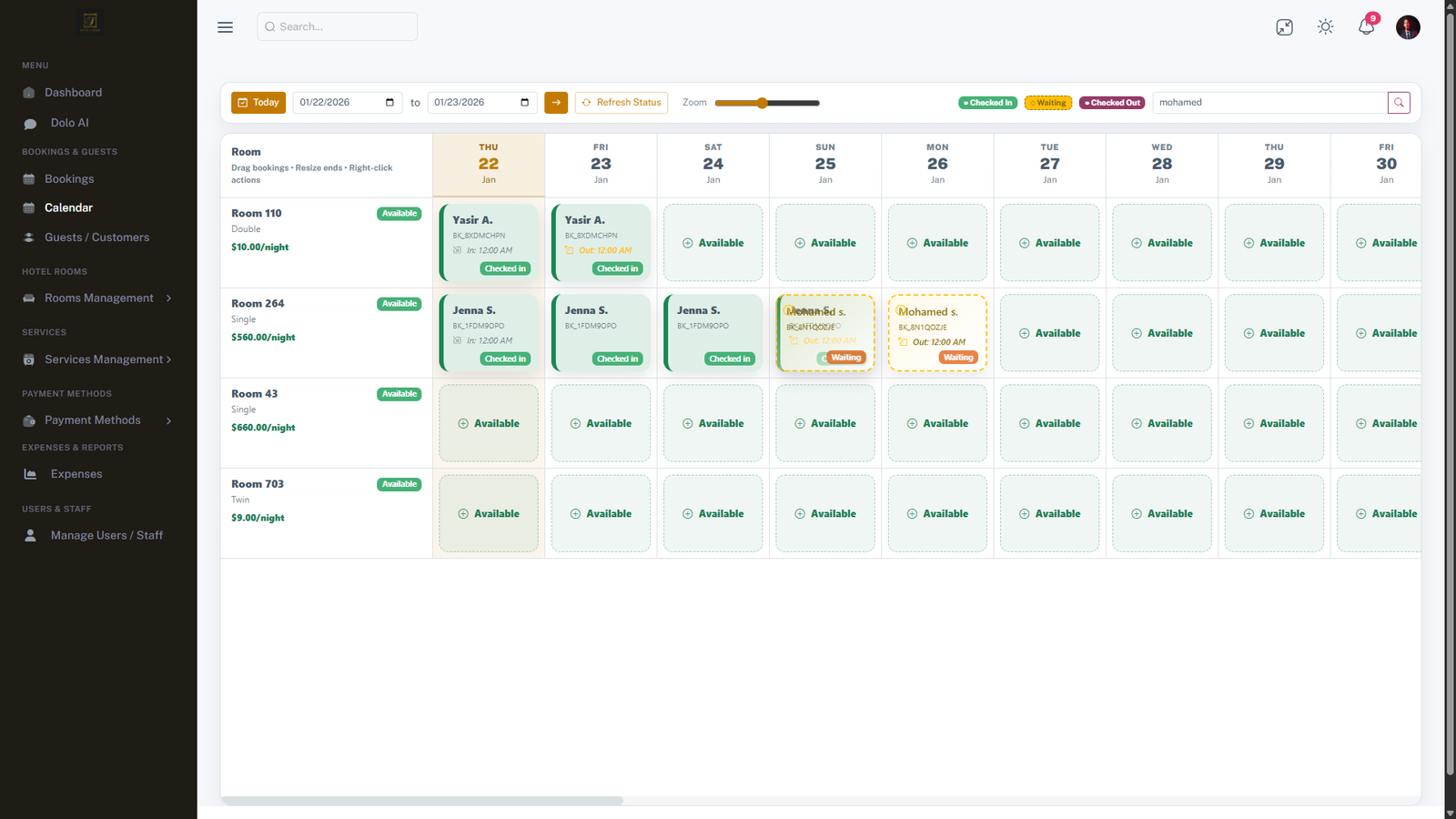Screen dimensions: 1456x819
Task: Click the magnifier search button beside mohamed
Action: click(x=1399, y=103)
